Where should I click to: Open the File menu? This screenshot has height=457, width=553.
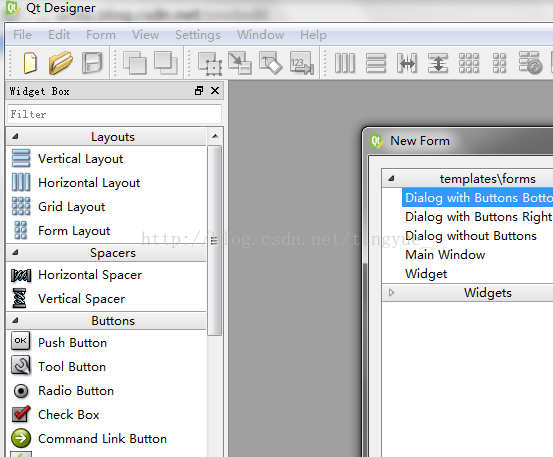[22, 35]
